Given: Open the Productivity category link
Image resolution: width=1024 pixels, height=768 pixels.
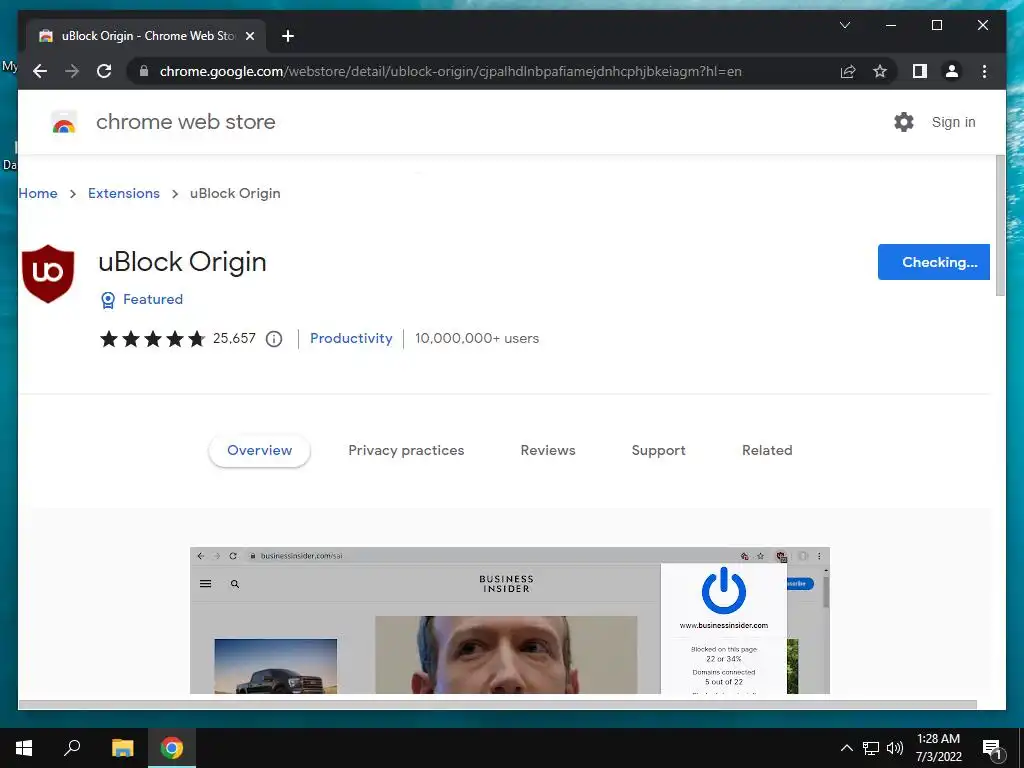Looking at the screenshot, I should click(x=351, y=338).
